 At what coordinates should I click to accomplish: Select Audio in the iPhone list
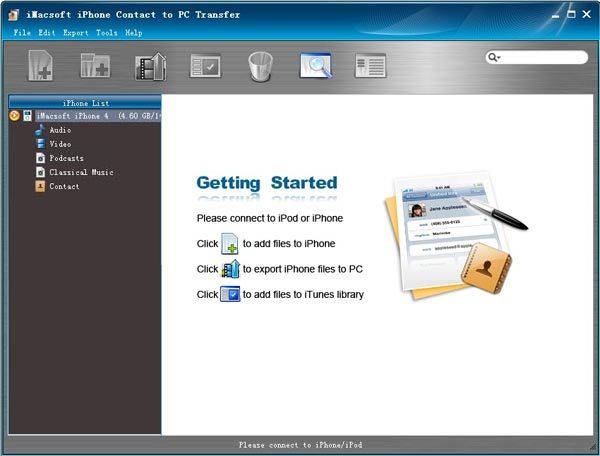pos(60,130)
